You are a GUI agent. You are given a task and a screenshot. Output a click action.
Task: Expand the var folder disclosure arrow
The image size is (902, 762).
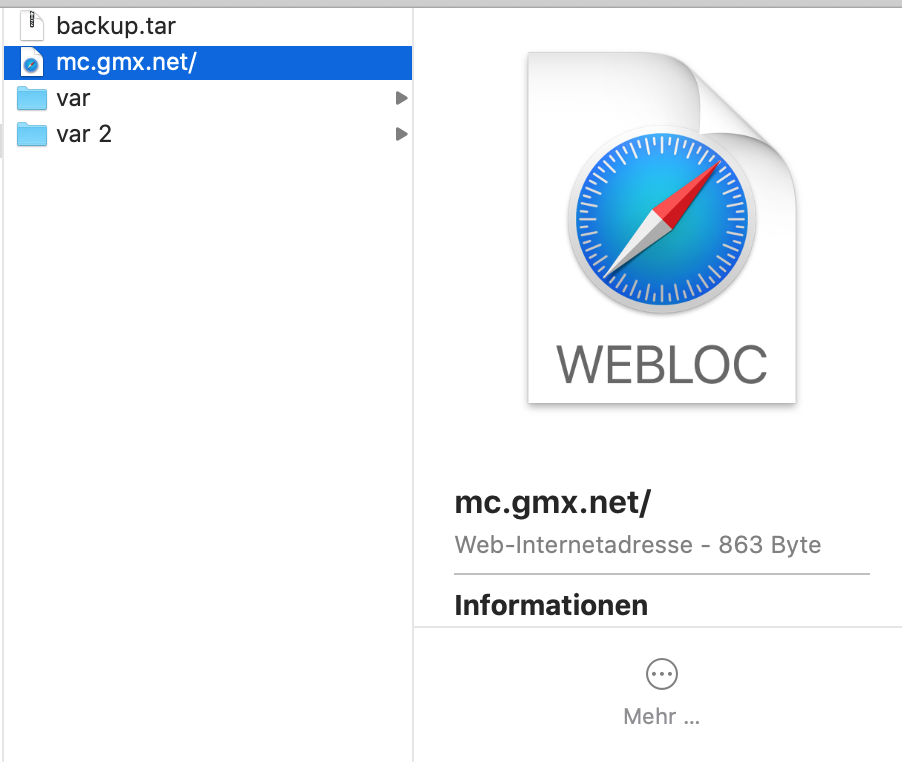(401, 98)
